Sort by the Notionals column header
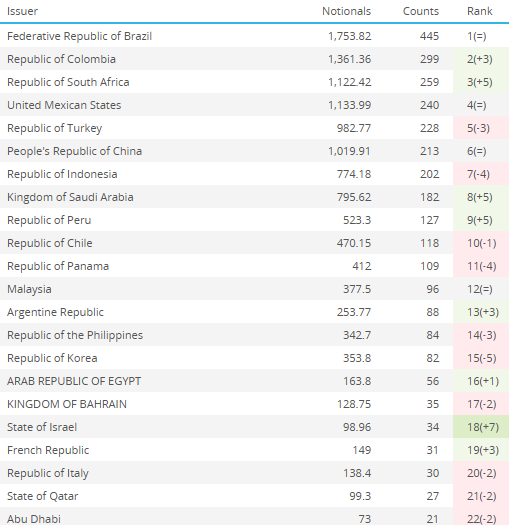 click(347, 11)
